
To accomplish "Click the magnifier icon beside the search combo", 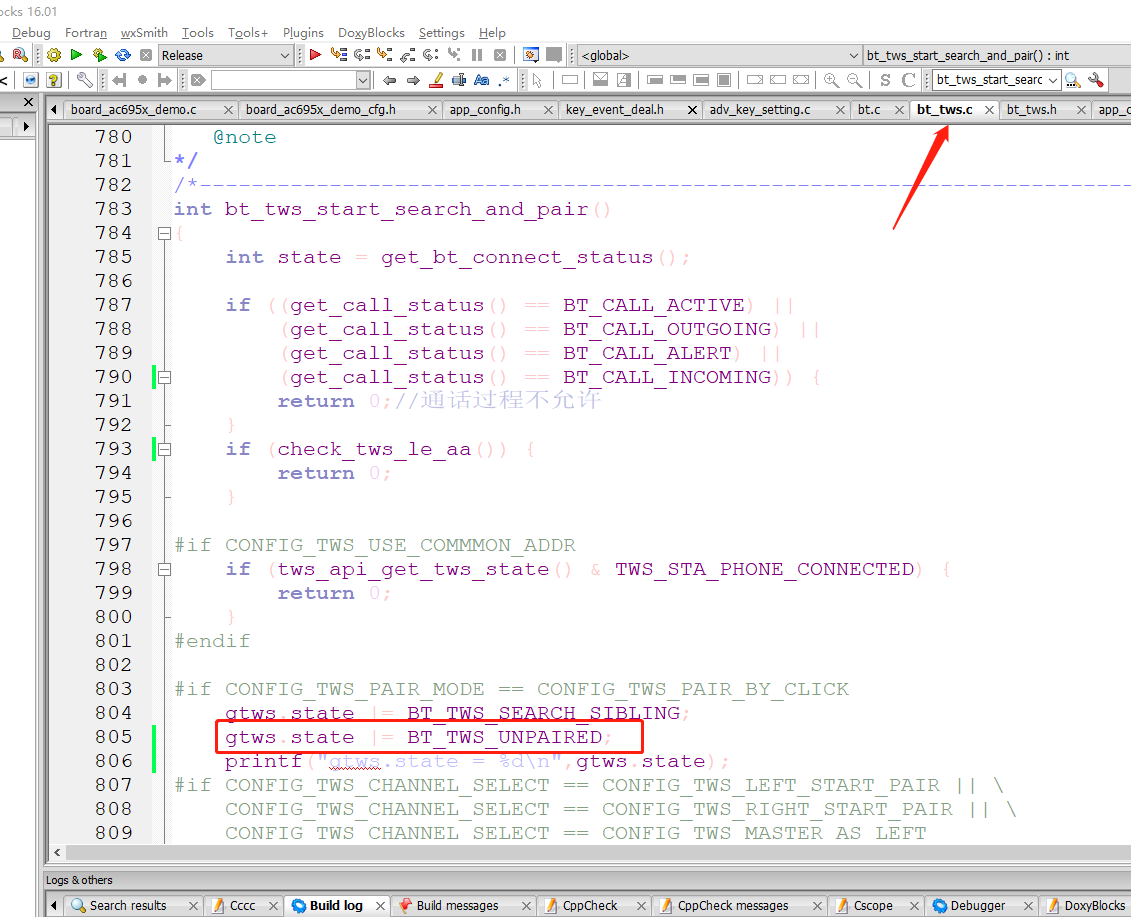I will coord(1073,80).
